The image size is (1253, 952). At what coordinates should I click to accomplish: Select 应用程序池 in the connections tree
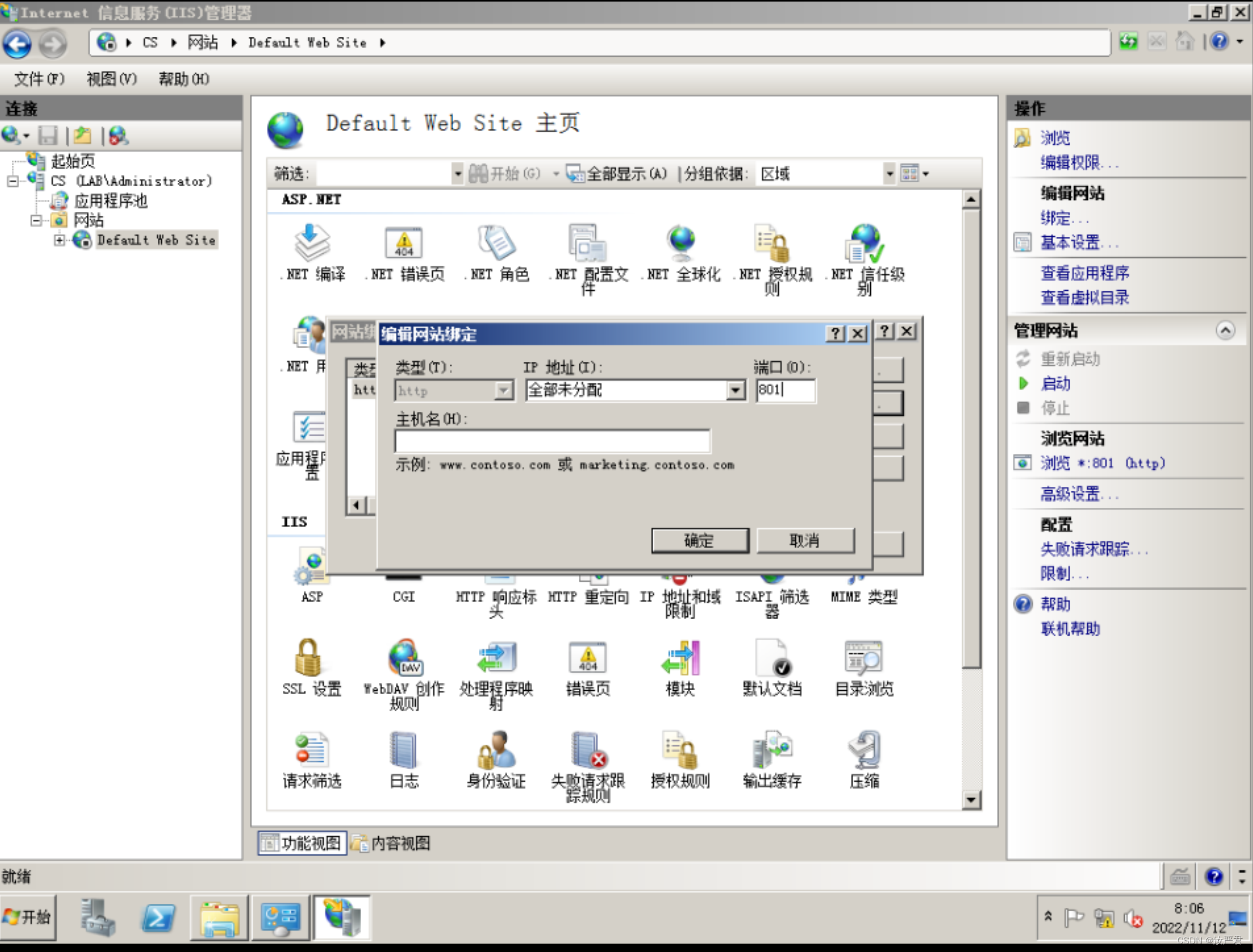(x=111, y=201)
